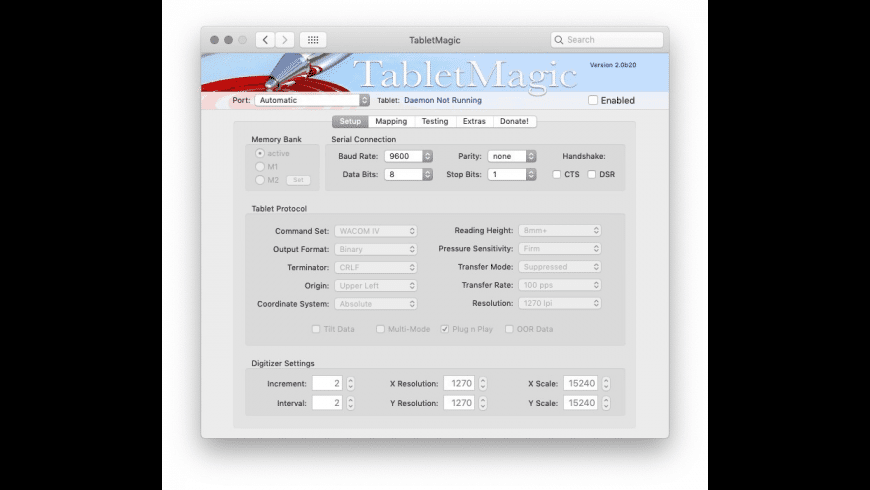Viewport: 870px width, 490px height.
Task: Open the Pressure Sensitivity dropdown
Action: [560, 249]
